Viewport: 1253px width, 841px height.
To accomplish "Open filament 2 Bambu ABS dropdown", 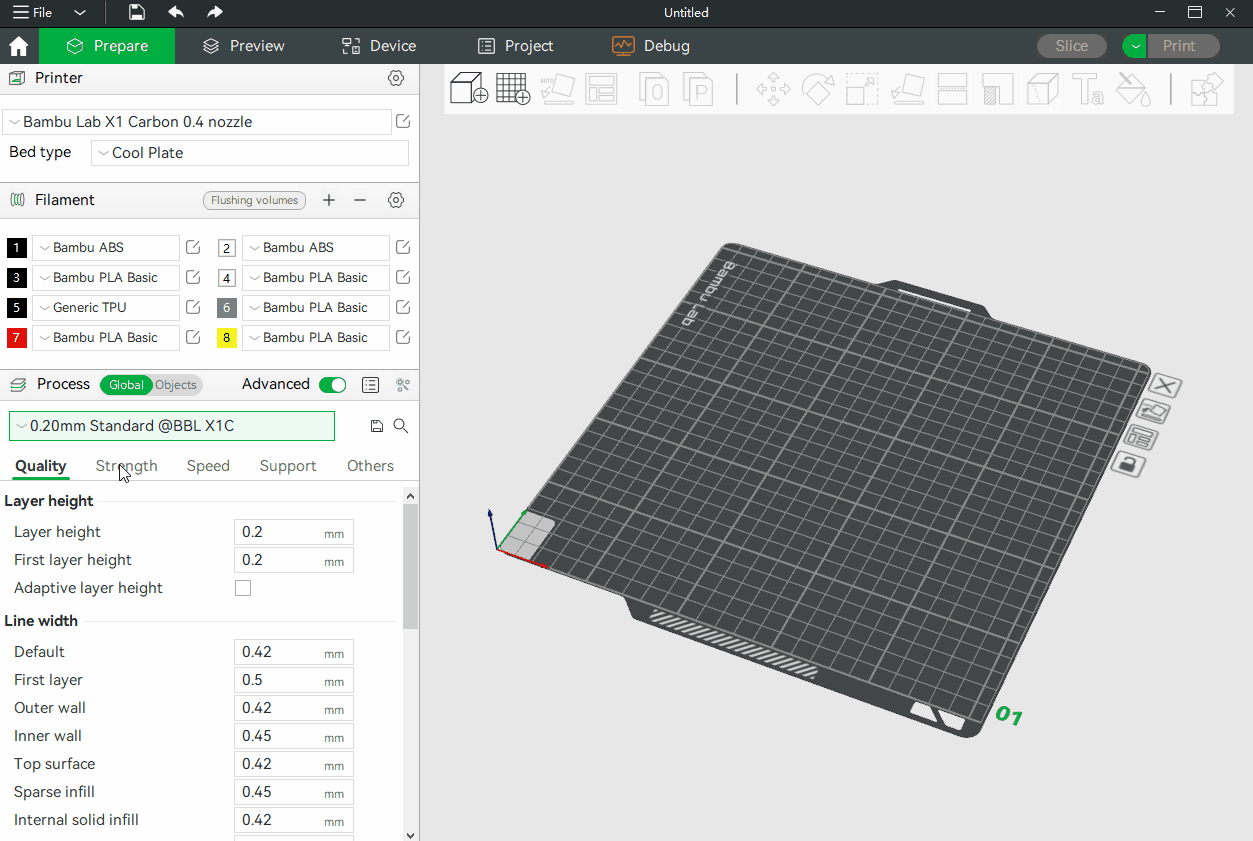I will pos(316,248).
